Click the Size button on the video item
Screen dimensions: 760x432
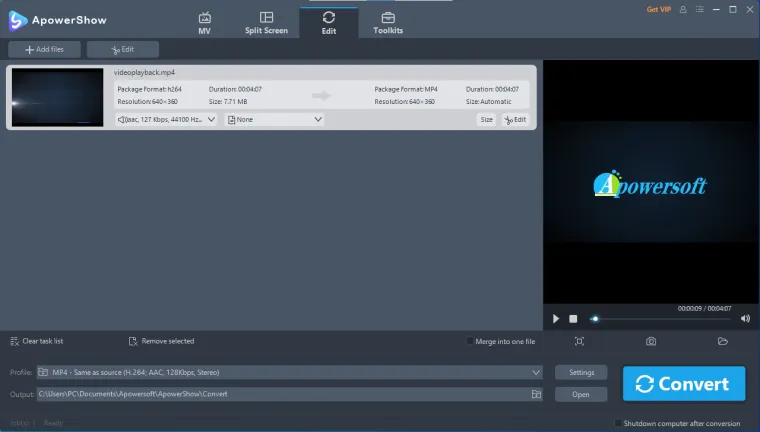(x=486, y=120)
